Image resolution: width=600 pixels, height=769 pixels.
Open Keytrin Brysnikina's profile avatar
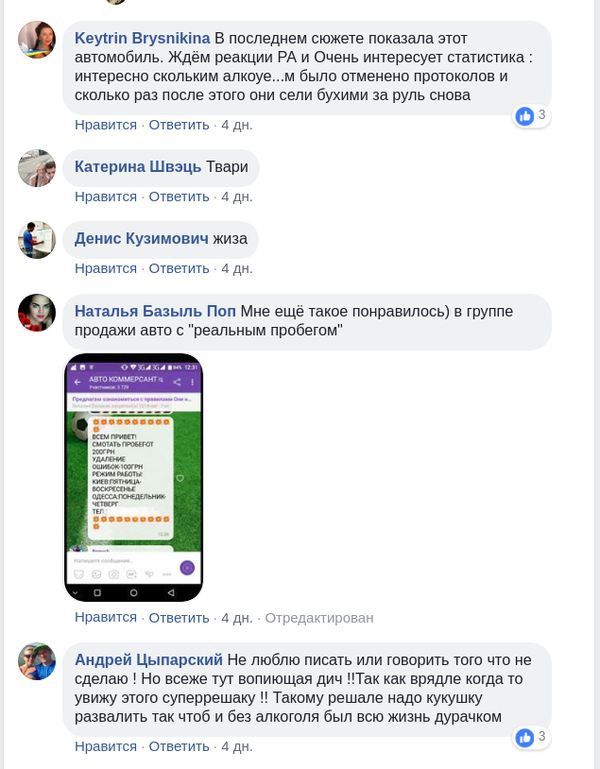click(37, 40)
